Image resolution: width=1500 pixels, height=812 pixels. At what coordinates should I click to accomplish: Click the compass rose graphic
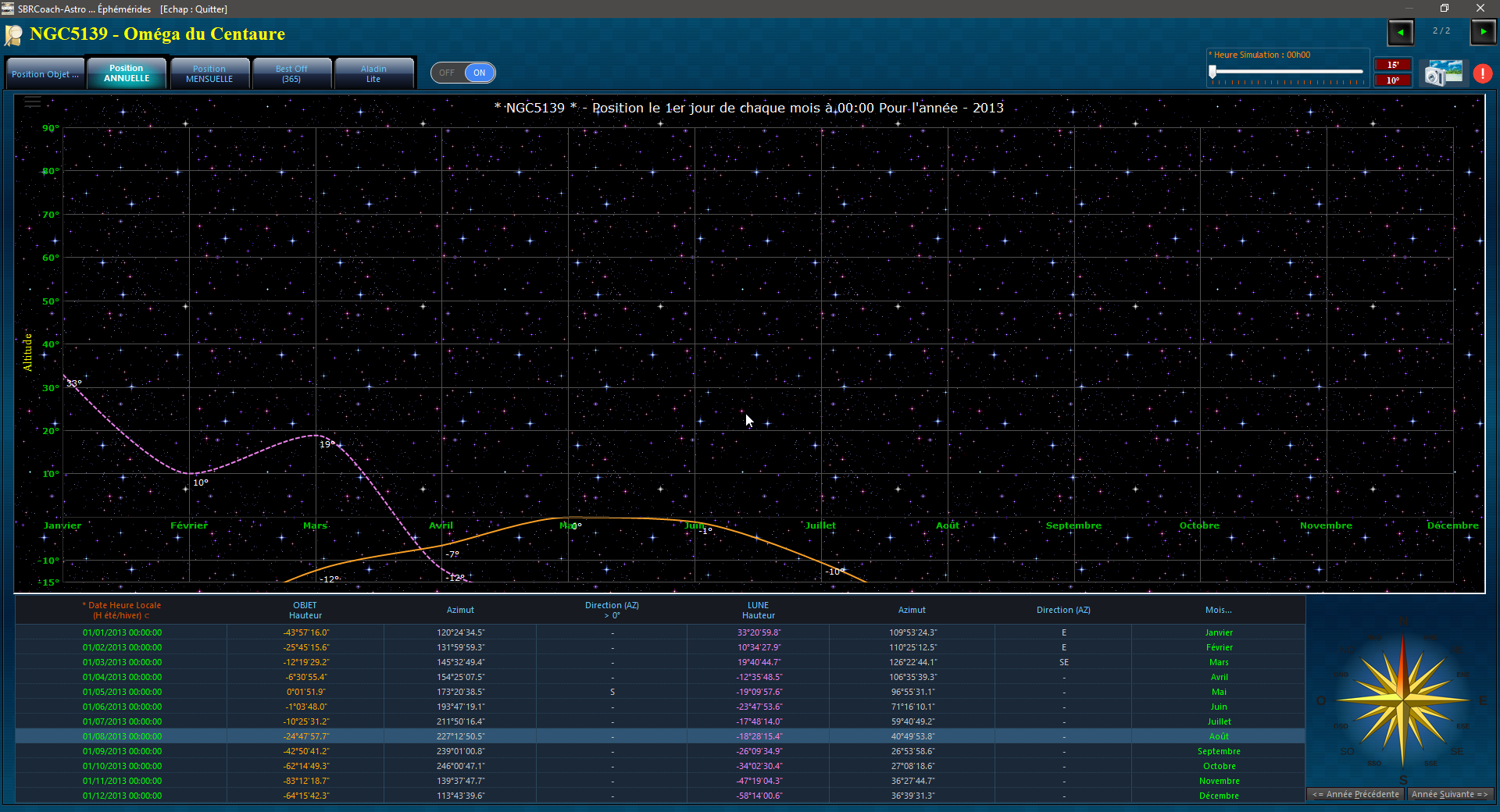pos(1403,700)
